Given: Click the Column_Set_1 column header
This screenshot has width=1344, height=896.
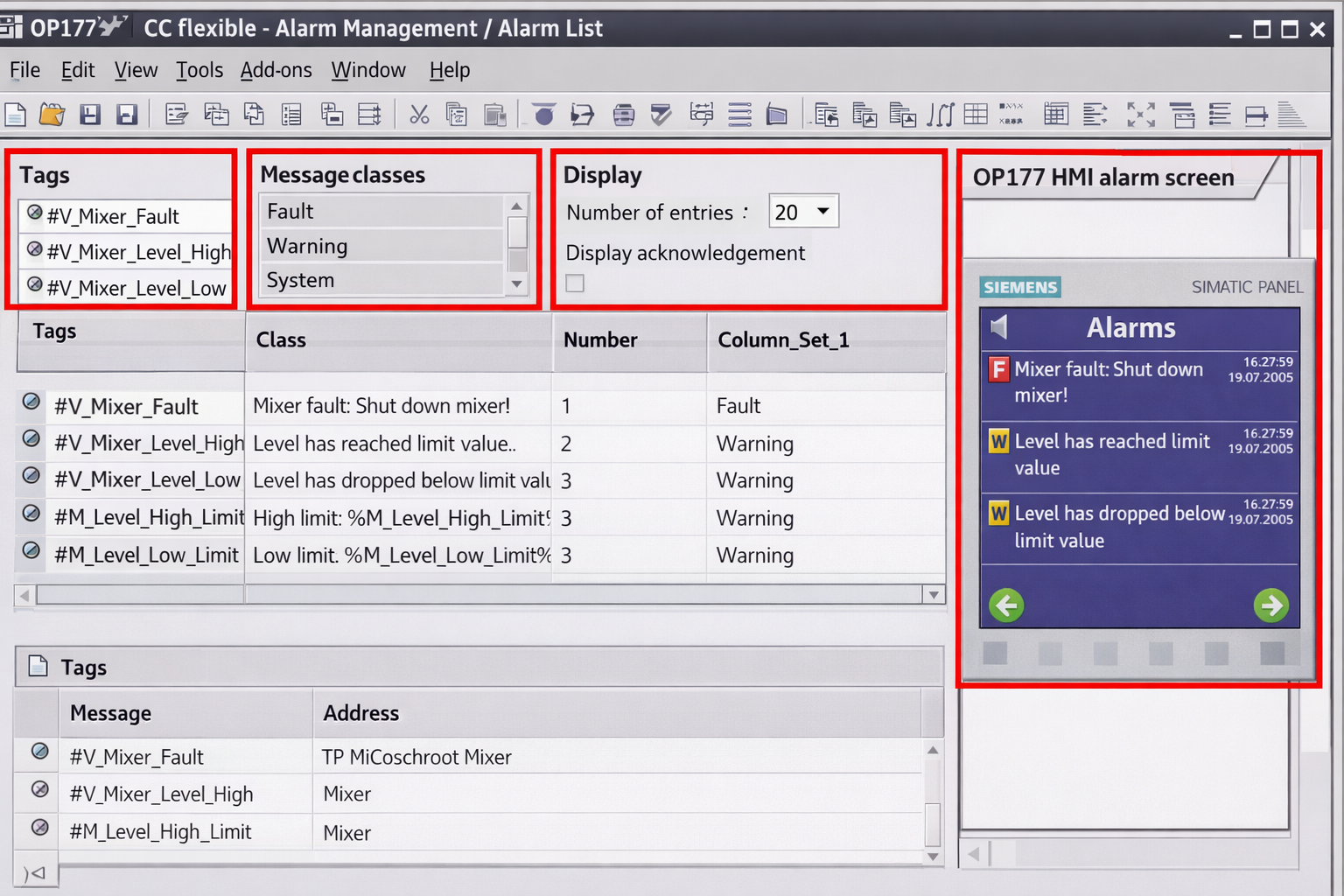Looking at the screenshot, I should [783, 340].
